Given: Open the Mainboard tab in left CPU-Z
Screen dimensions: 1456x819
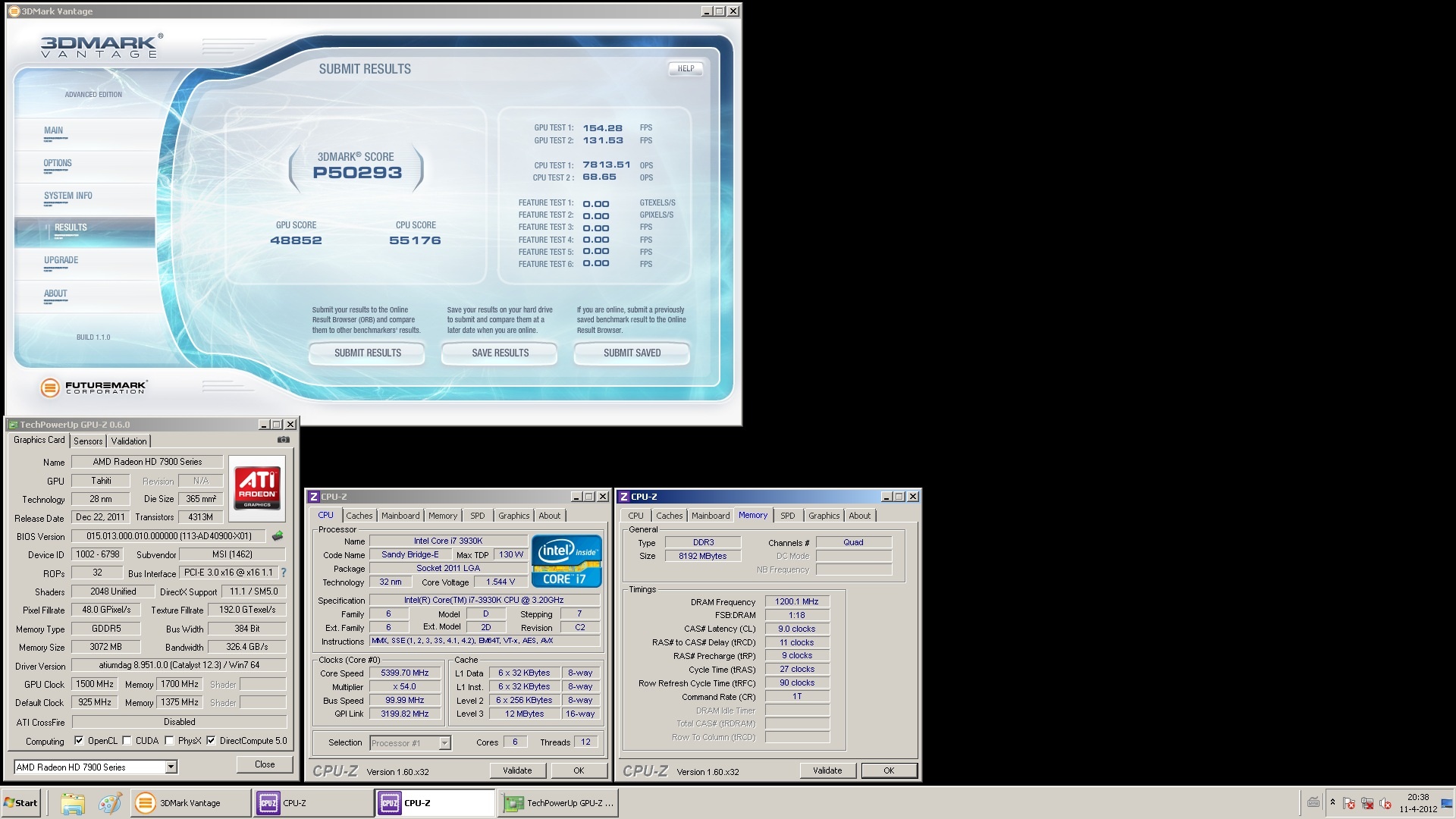Looking at the screenshot, I should (400, 516).
